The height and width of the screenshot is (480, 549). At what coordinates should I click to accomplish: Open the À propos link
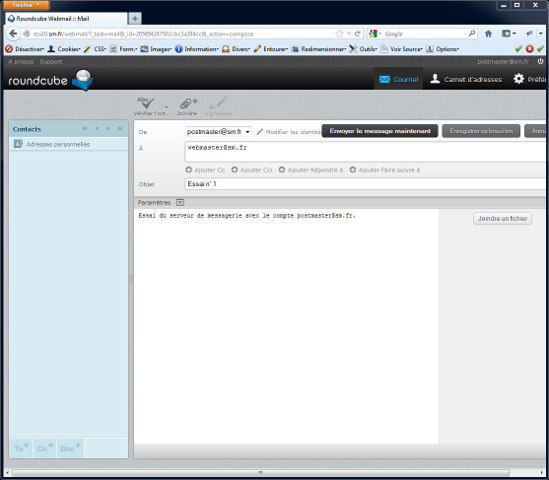[x=21, y=62]
